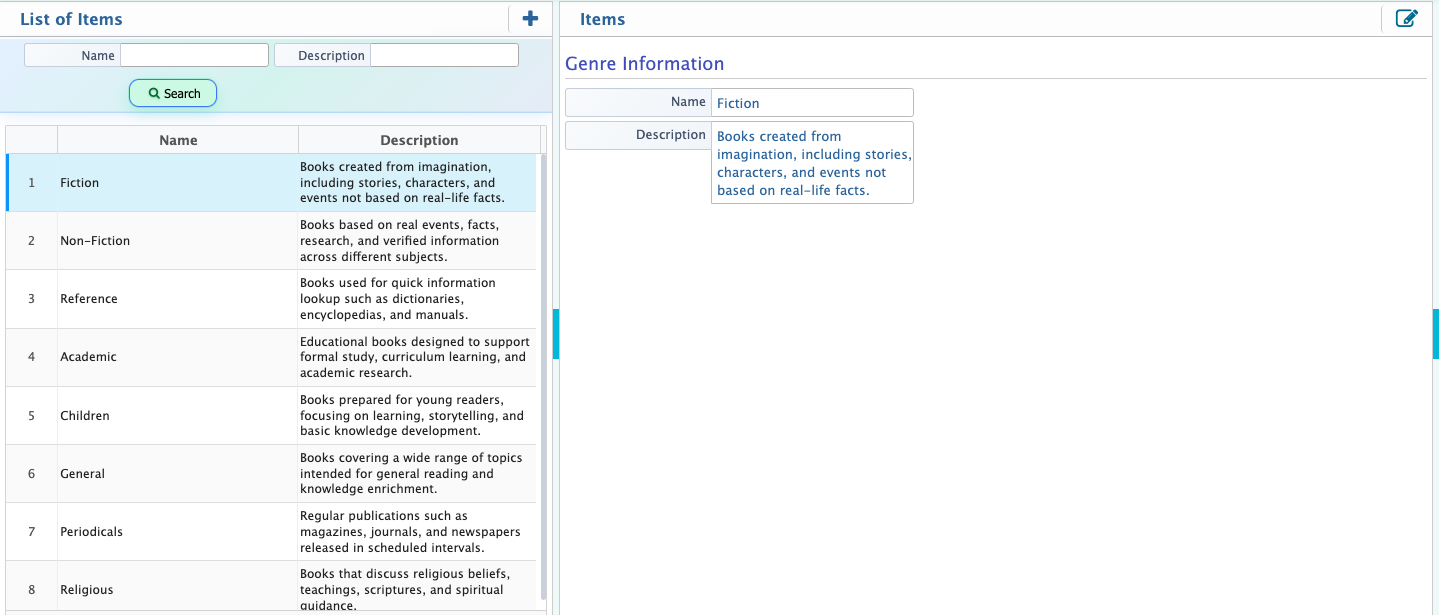Sort by the Description column header

[x=419, y=140]
